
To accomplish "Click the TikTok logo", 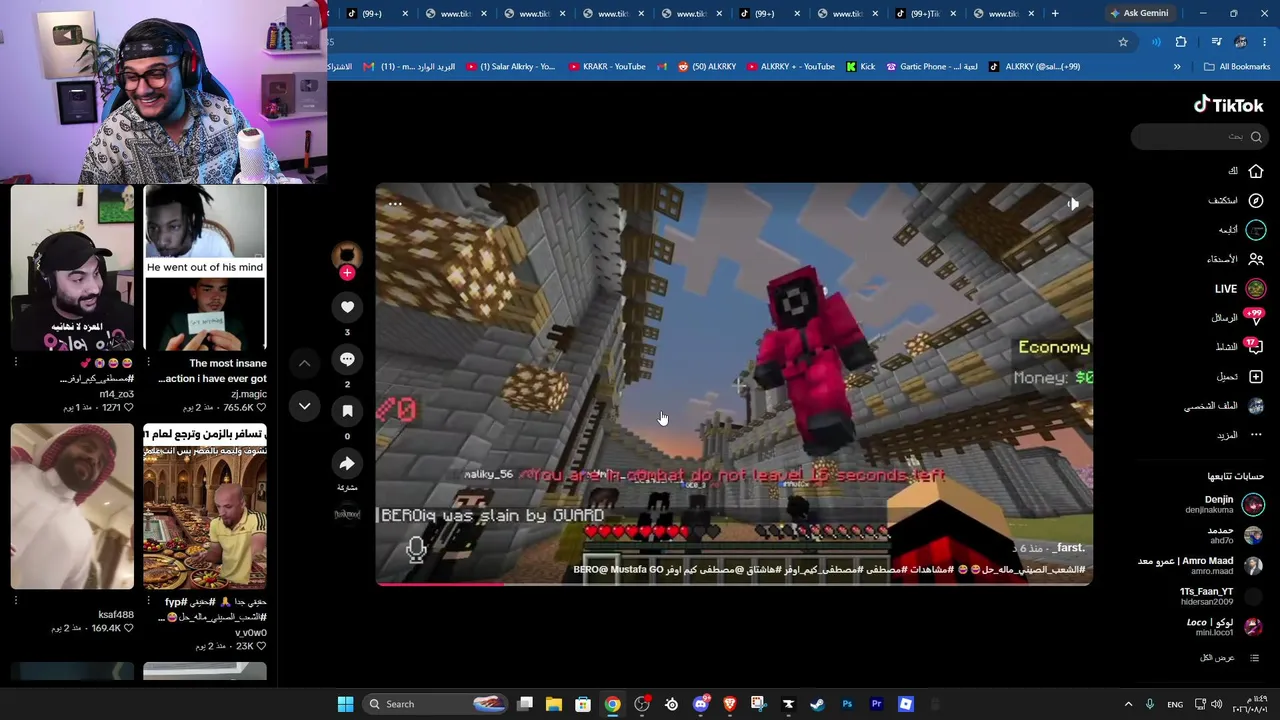I will coord(1228,105).
